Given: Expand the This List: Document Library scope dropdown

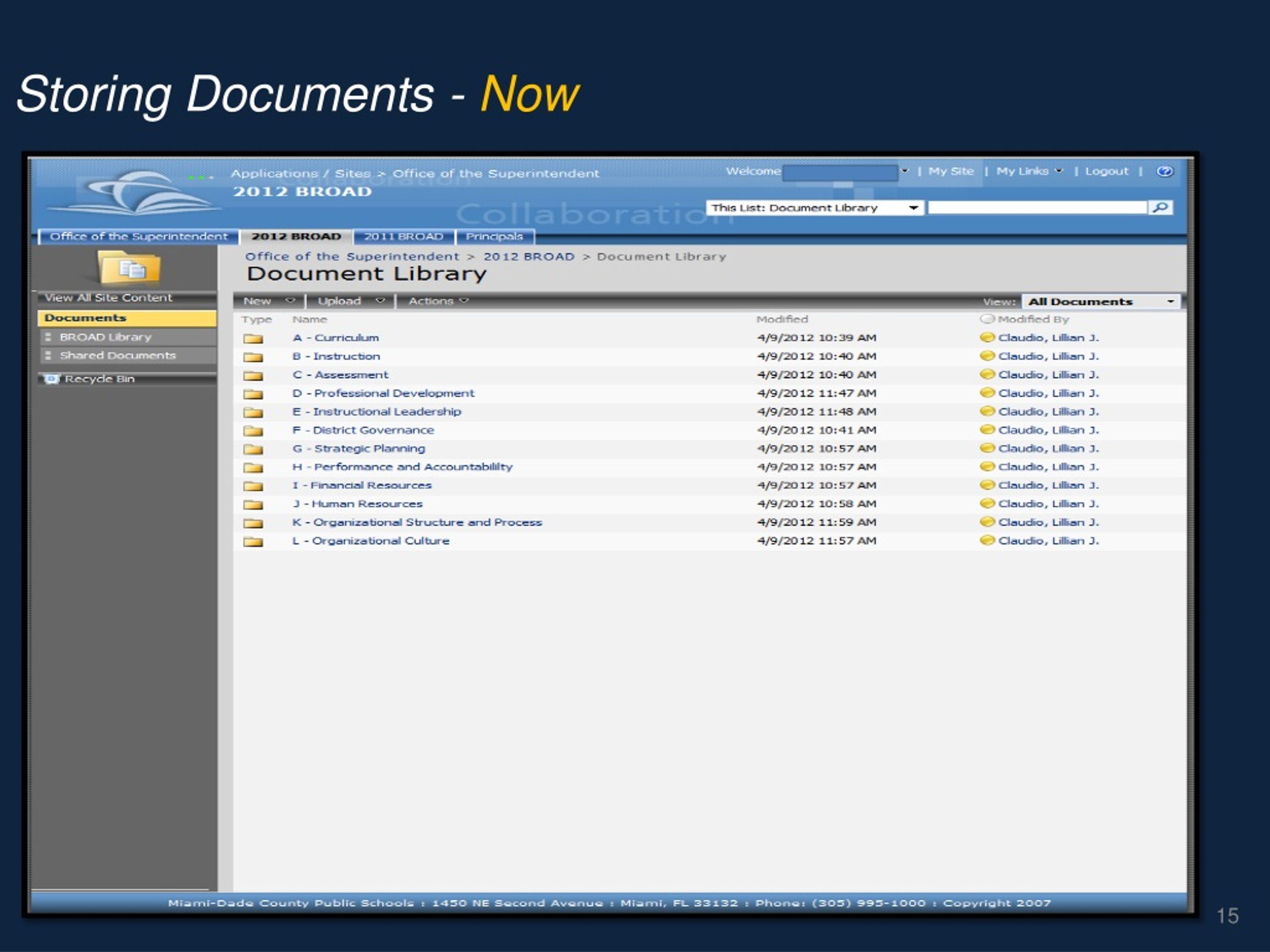Looking at the screenshot, I should [815, 208].
